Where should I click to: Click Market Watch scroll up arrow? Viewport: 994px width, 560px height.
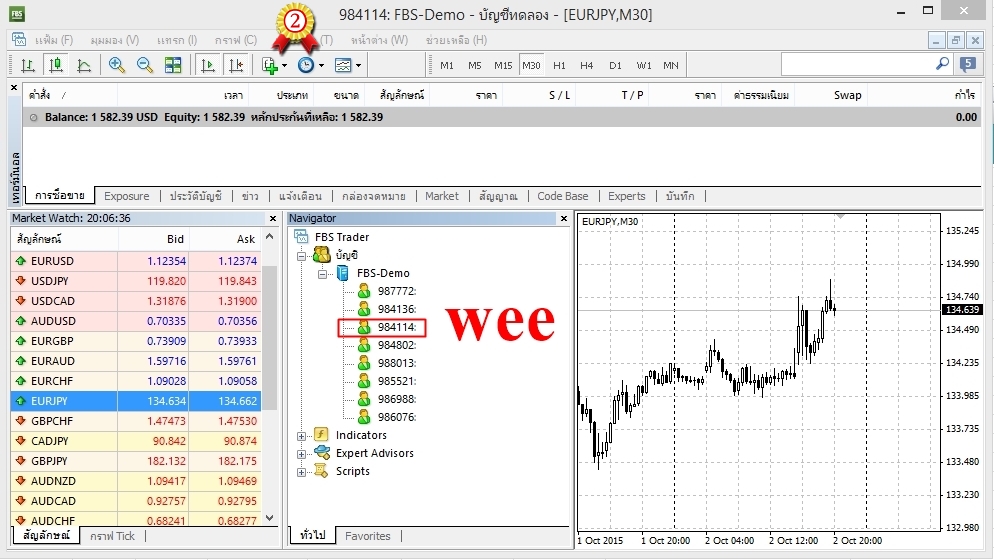click(x=270, y=237)
